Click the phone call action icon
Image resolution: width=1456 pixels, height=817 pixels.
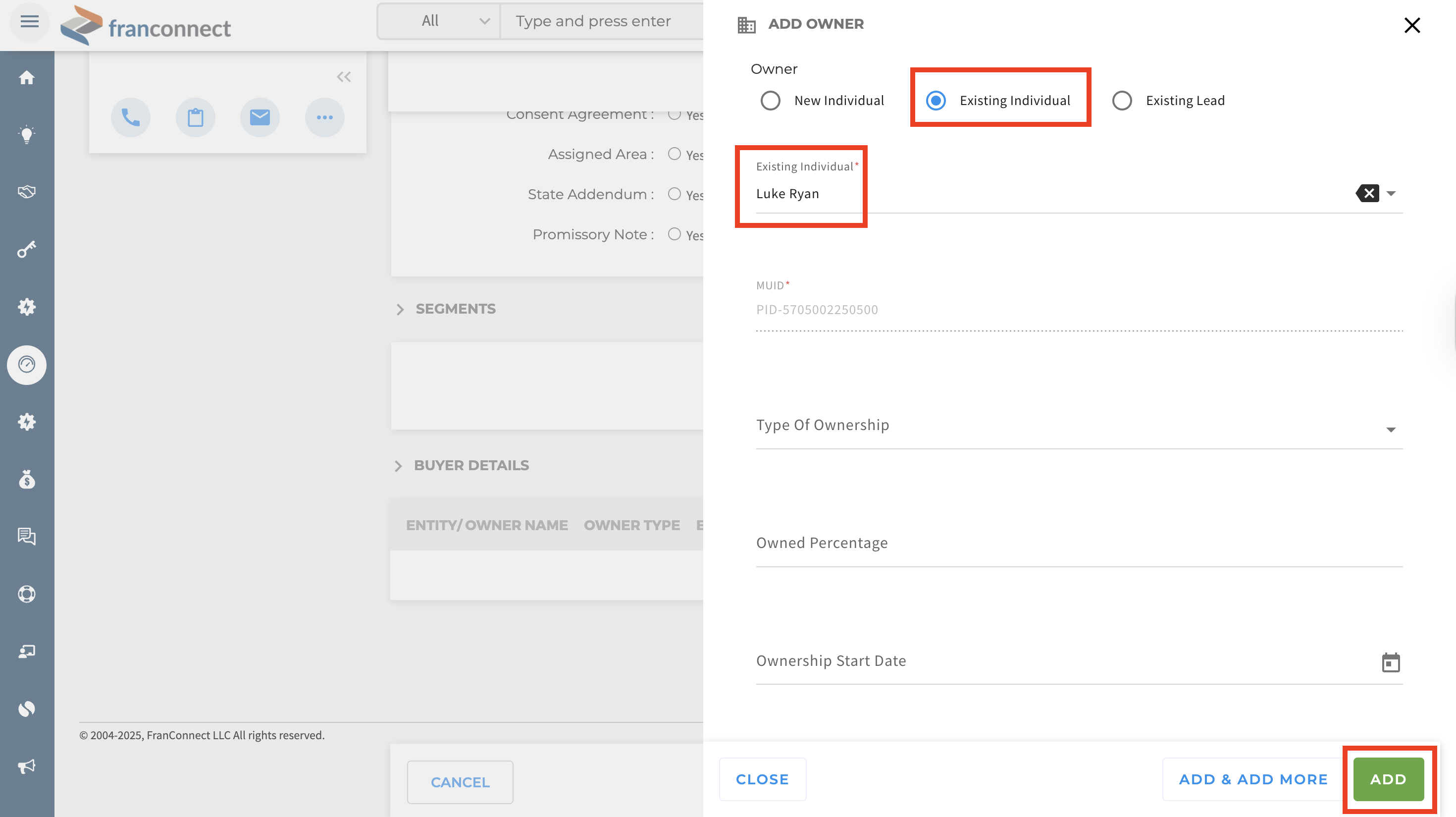tap(131, 117)
